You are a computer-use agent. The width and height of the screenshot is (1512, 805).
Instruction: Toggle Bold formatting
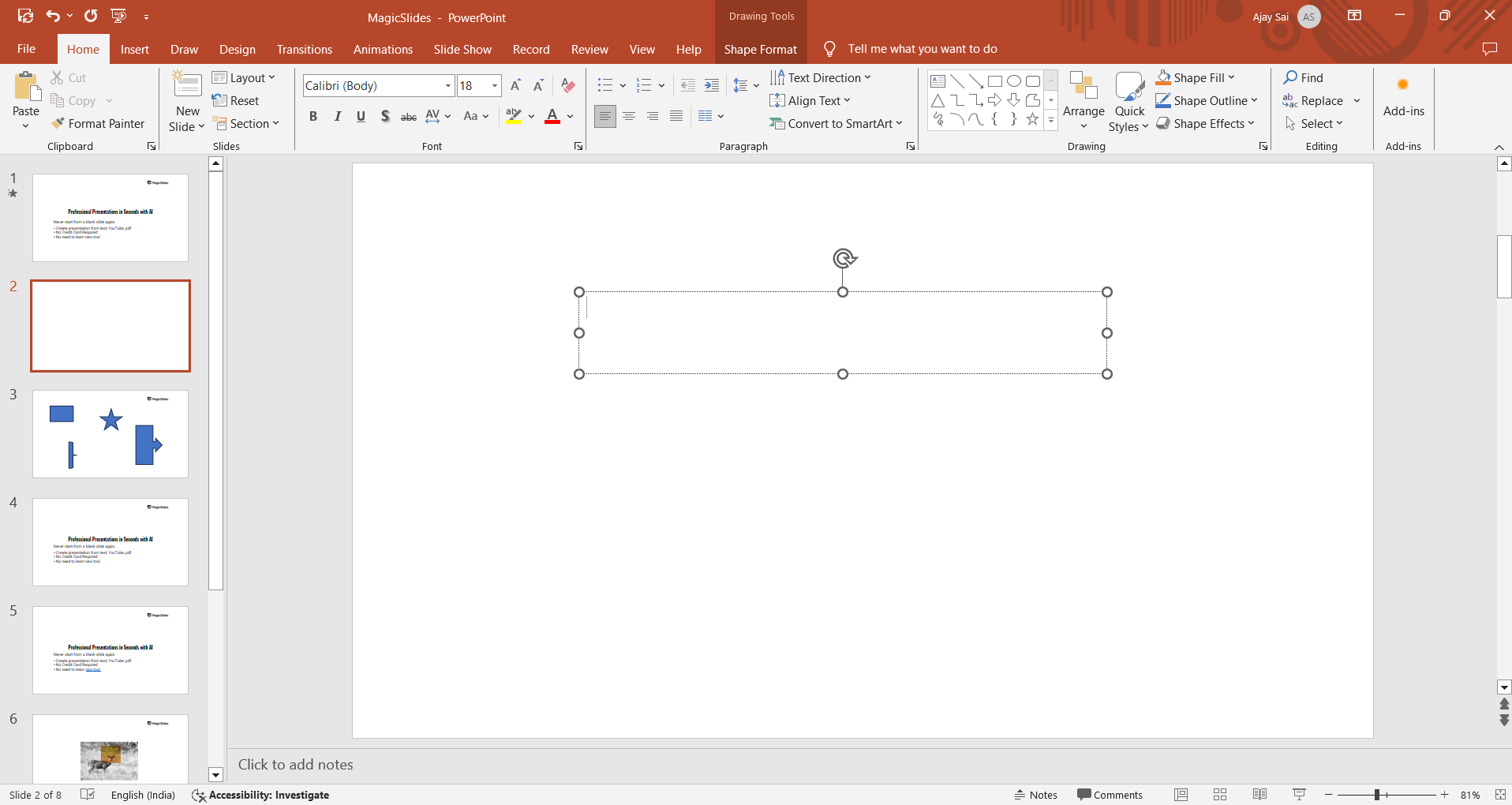pos(313,116)
